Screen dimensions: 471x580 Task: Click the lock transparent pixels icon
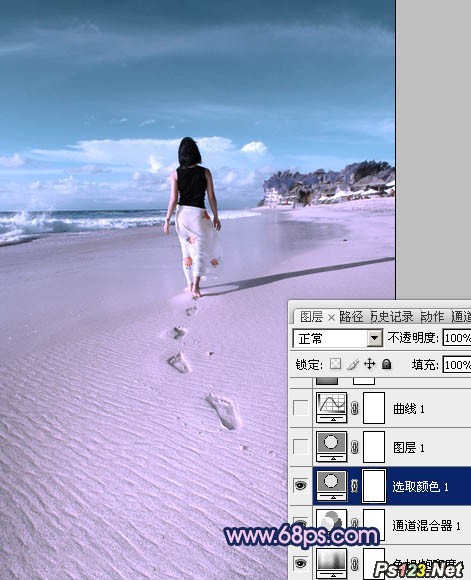(335, 364)
